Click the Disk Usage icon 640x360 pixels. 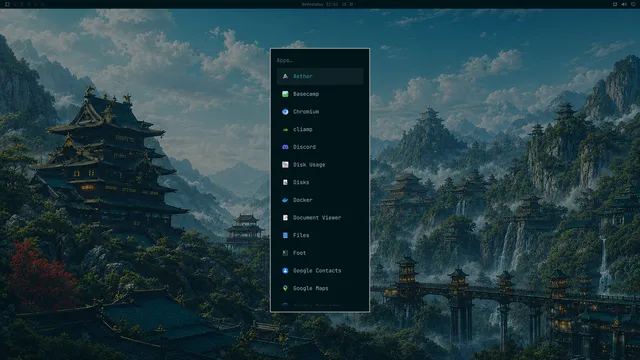(x=285, y=164)
